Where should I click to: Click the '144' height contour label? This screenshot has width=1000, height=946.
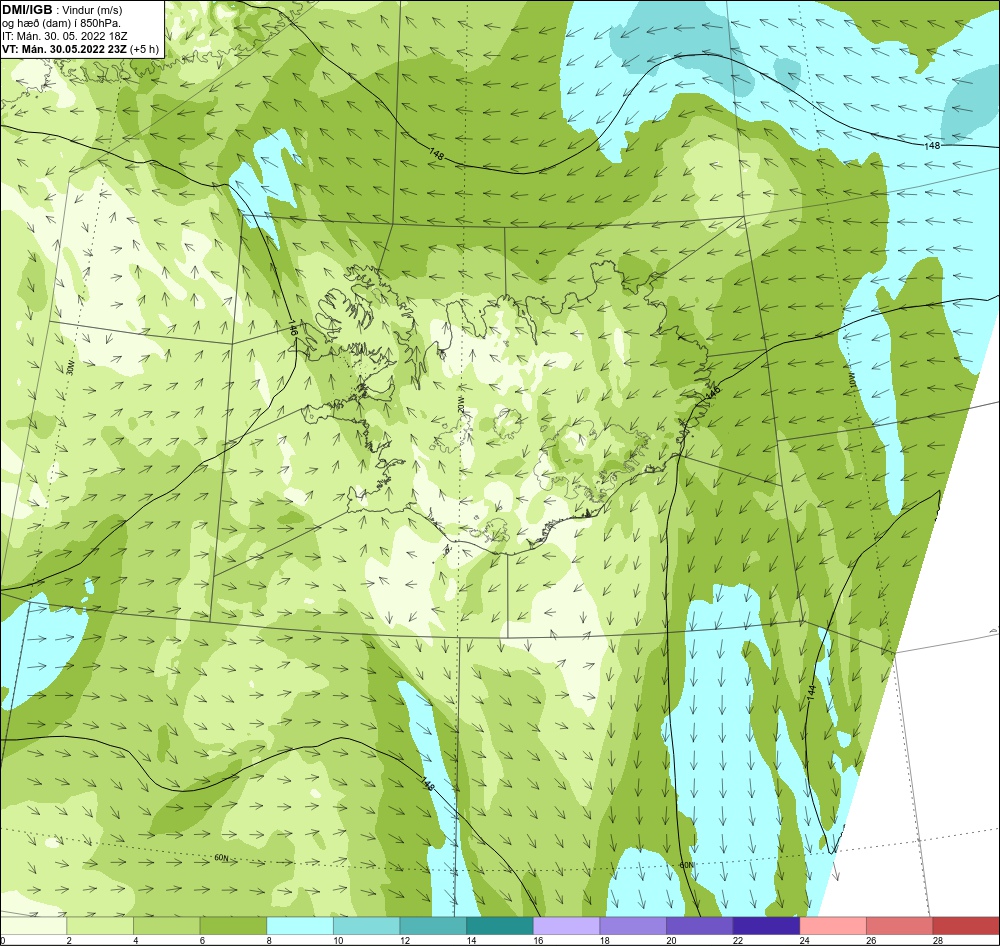tap(811, 691)
